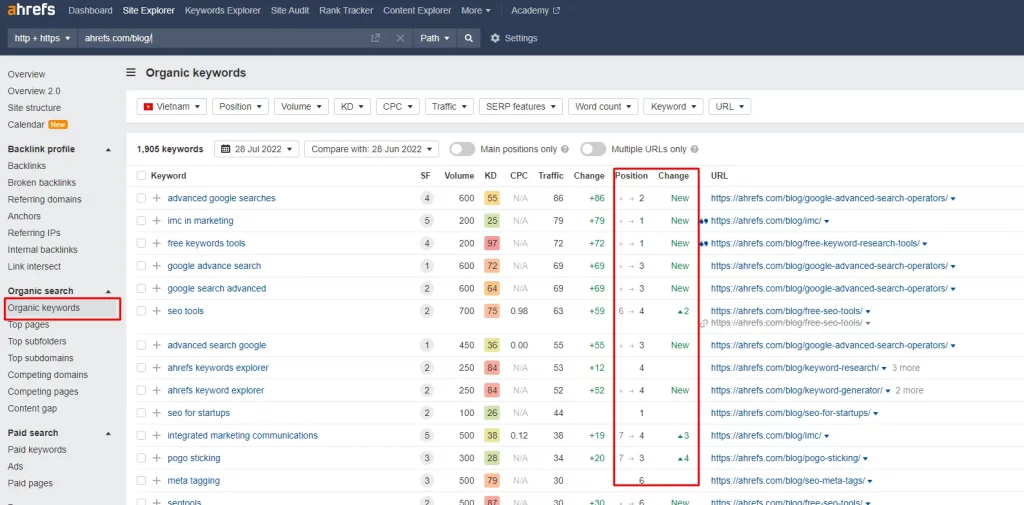
Task: Check the box for seo tools
Action: (x=142, y=311)
